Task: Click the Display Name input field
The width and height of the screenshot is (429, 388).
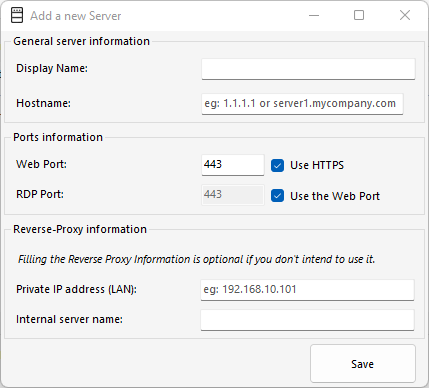Action: [x=308, y=69]
